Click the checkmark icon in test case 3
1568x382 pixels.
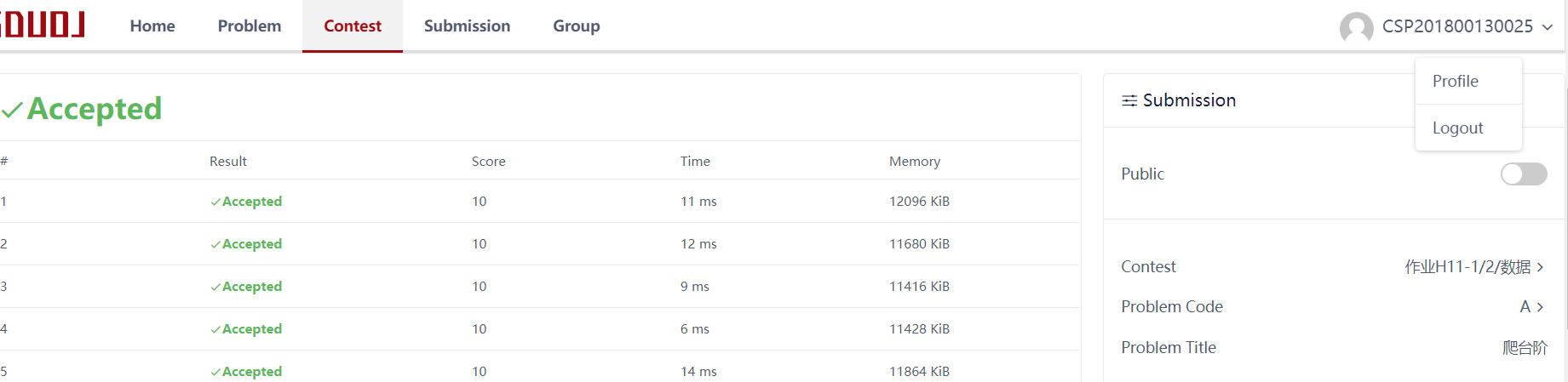[215, 287]
